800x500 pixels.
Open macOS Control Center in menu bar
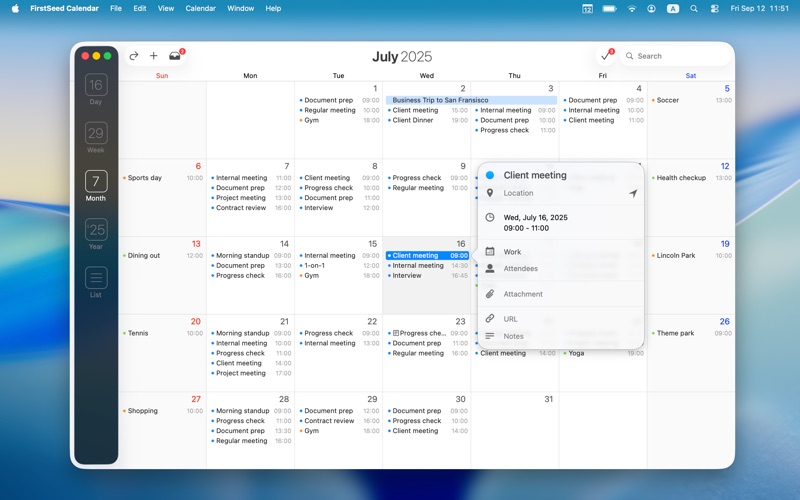714,8
